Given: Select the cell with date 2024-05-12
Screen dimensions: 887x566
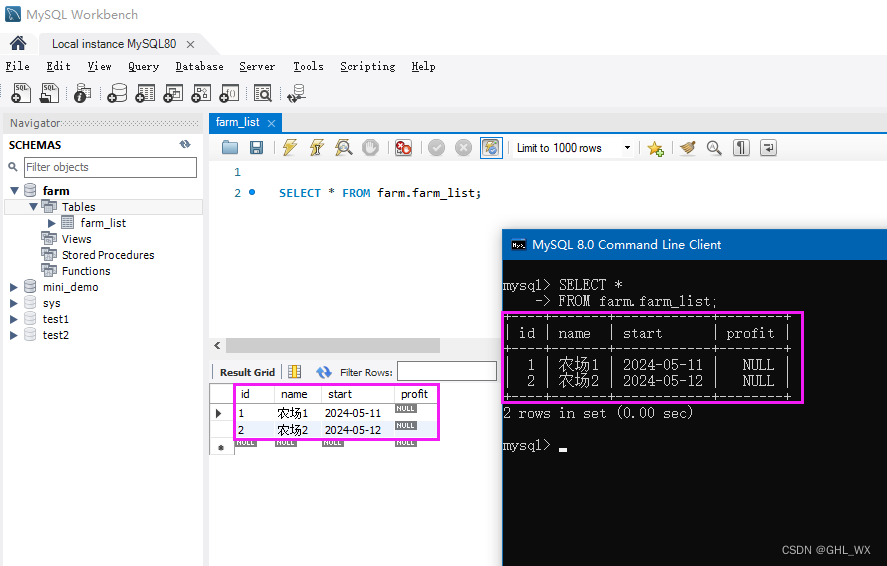Looking at the screenshot, I should (358, 430).
